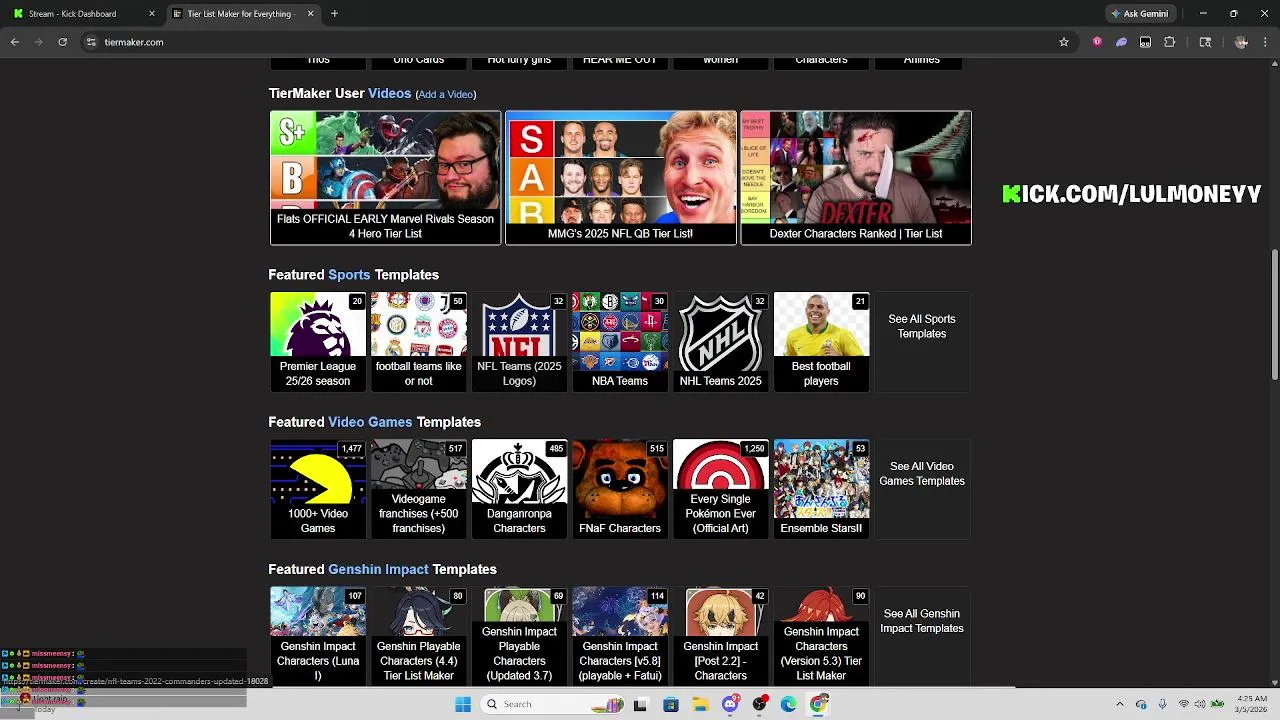
Task: Open the 1000+ Video Games template
Action: coord(318,489)
